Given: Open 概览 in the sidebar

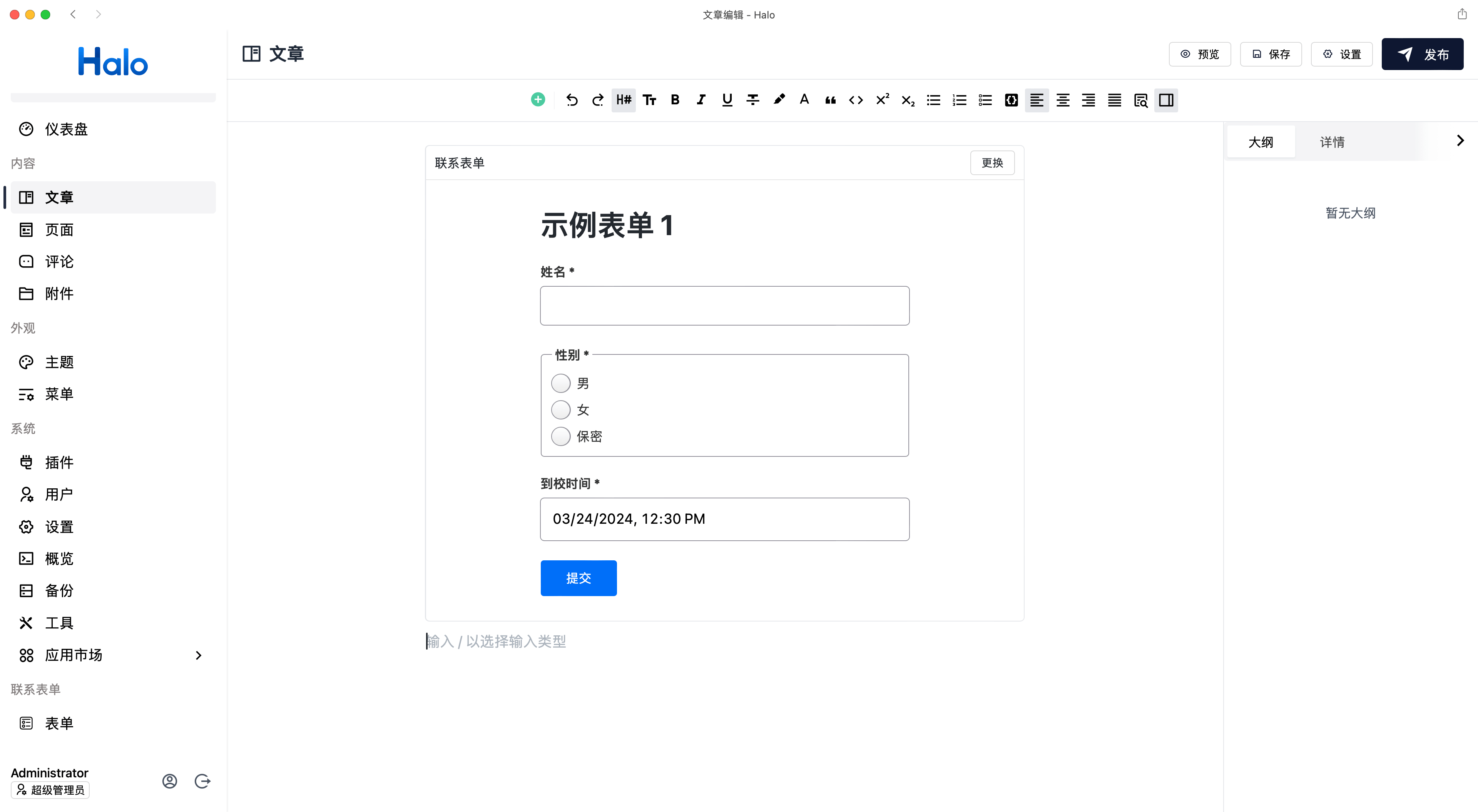Looking at the screenshot, I should point(113,559).
